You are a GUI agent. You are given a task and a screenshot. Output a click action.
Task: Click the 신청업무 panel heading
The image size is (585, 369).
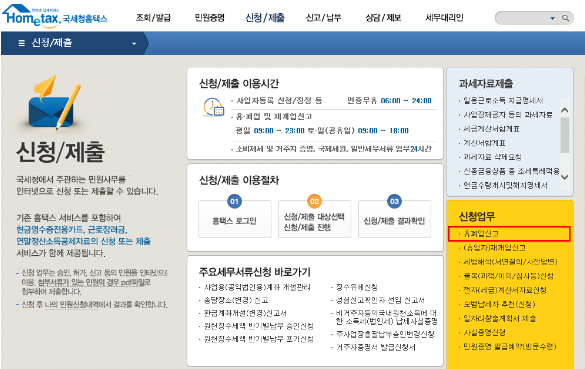click(477, 216)
